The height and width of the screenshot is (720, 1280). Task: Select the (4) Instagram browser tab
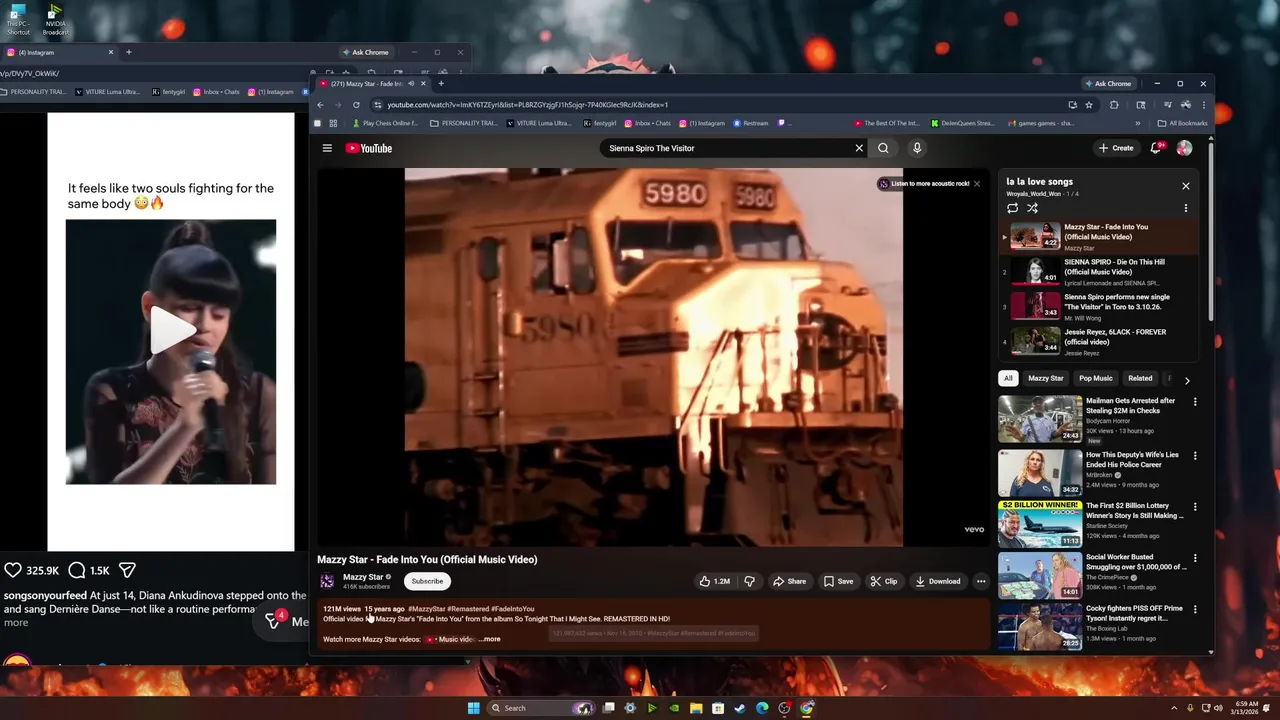click(x=60, y=52)
